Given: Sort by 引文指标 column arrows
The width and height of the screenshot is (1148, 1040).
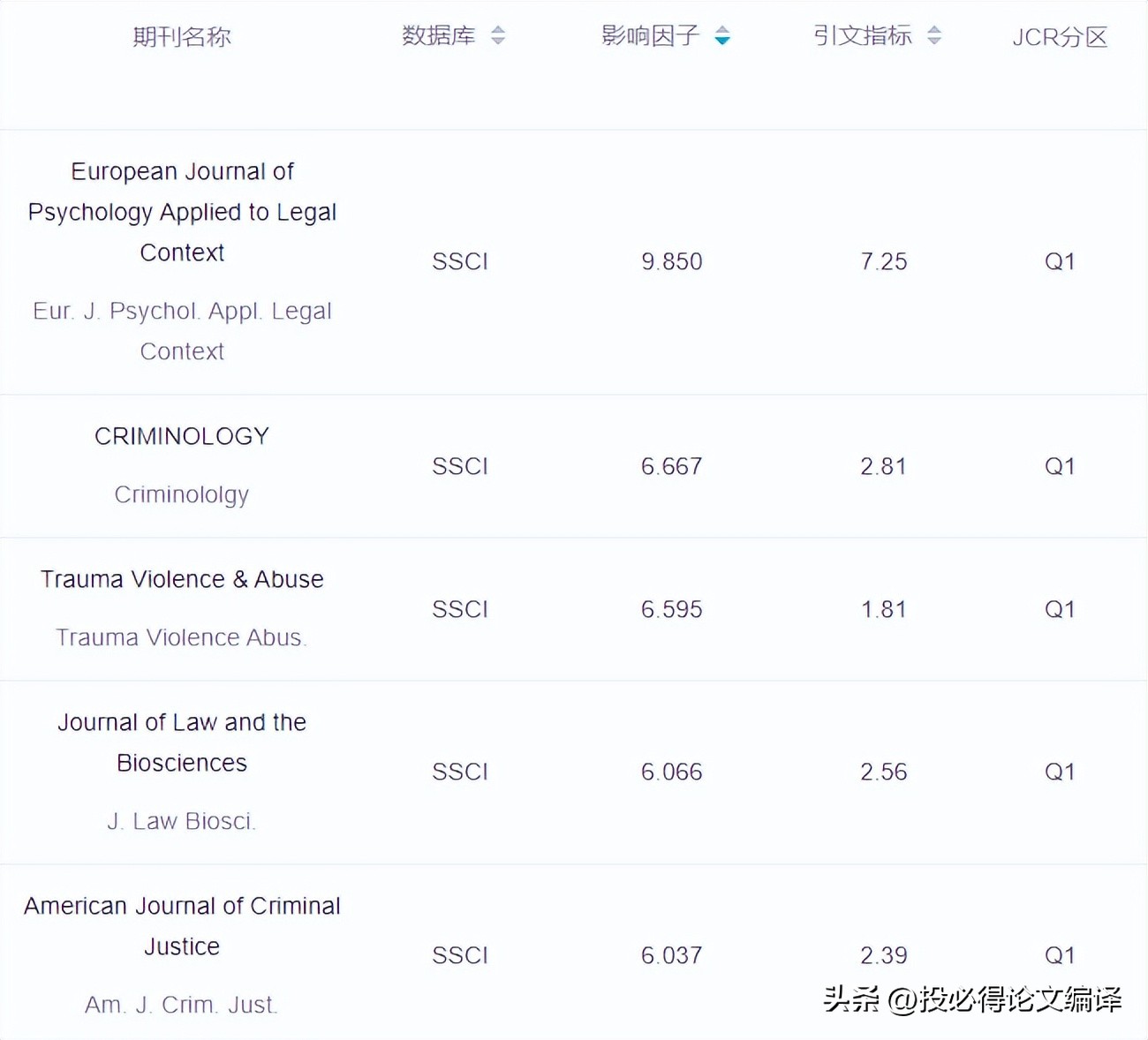Looking at the screenshot, I should (x=934, y=35).
